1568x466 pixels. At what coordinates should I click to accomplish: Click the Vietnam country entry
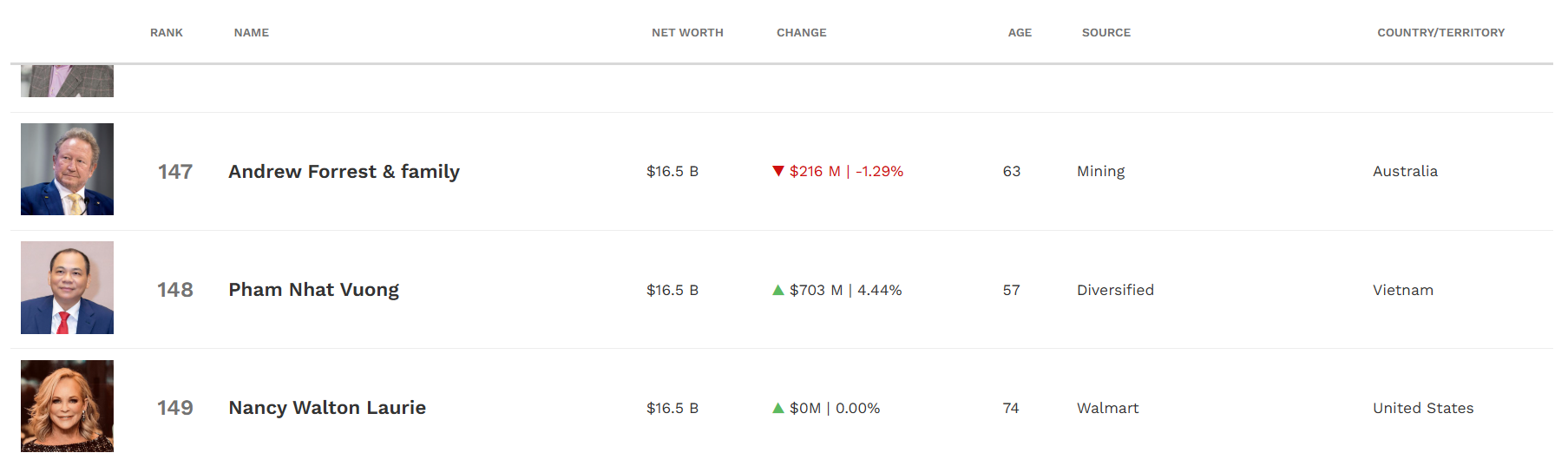pyautogui.click(x=1402, y=290)
